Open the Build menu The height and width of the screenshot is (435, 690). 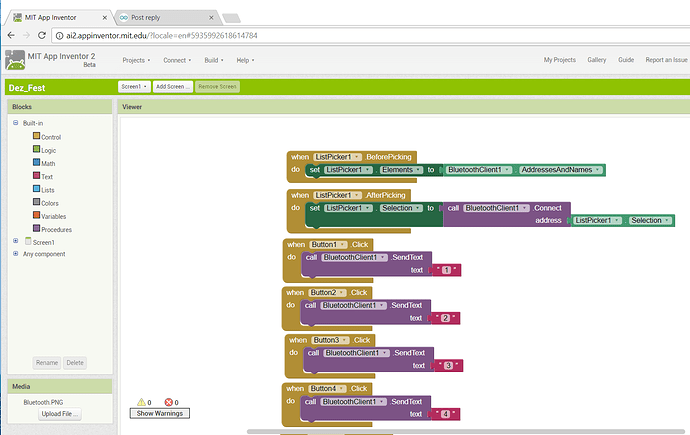click(214, 60)
